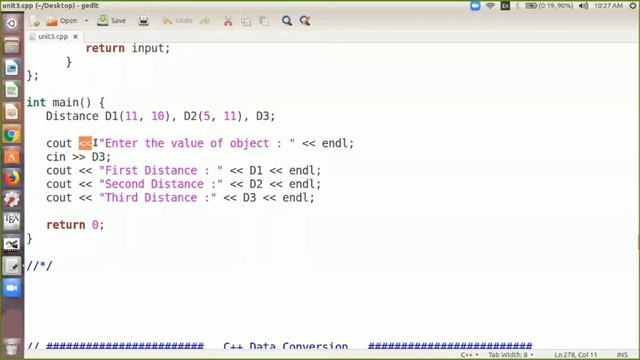640x360 pixels.
Task: Place cursor on the "cin >> D3;" line
Action: 78,157
